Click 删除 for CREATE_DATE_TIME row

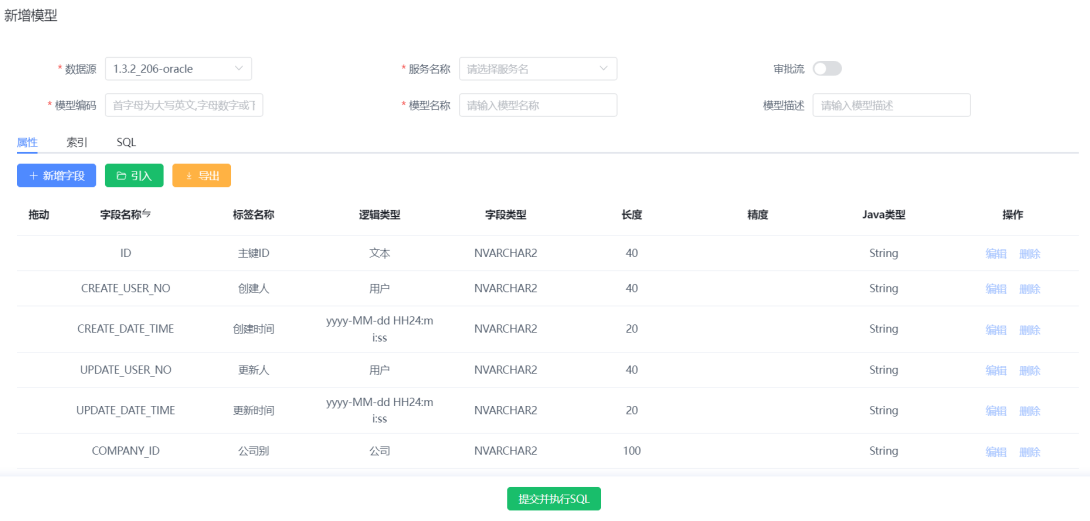(1030, 329)
